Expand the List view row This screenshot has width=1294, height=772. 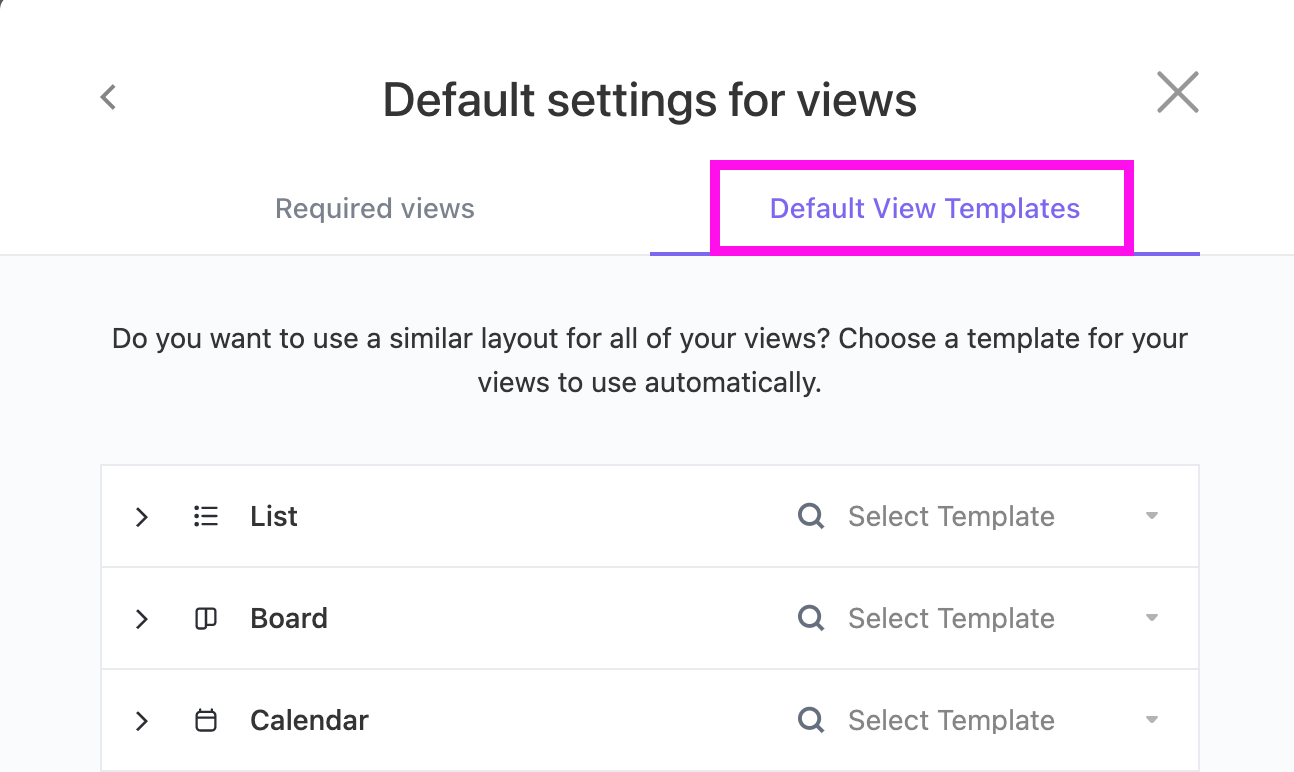coord(142,517)
